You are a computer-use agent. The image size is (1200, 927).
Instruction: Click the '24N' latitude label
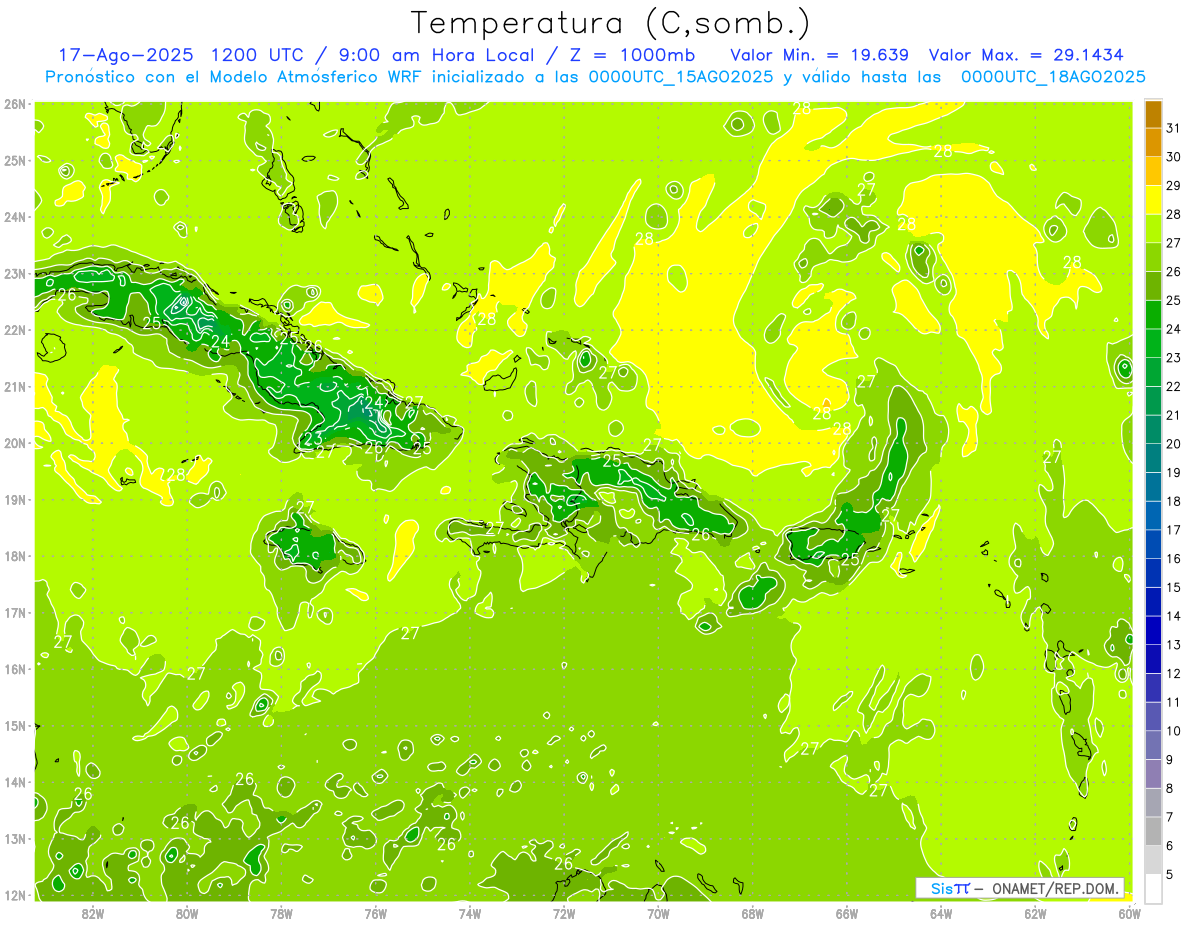(x=15, y=217)
